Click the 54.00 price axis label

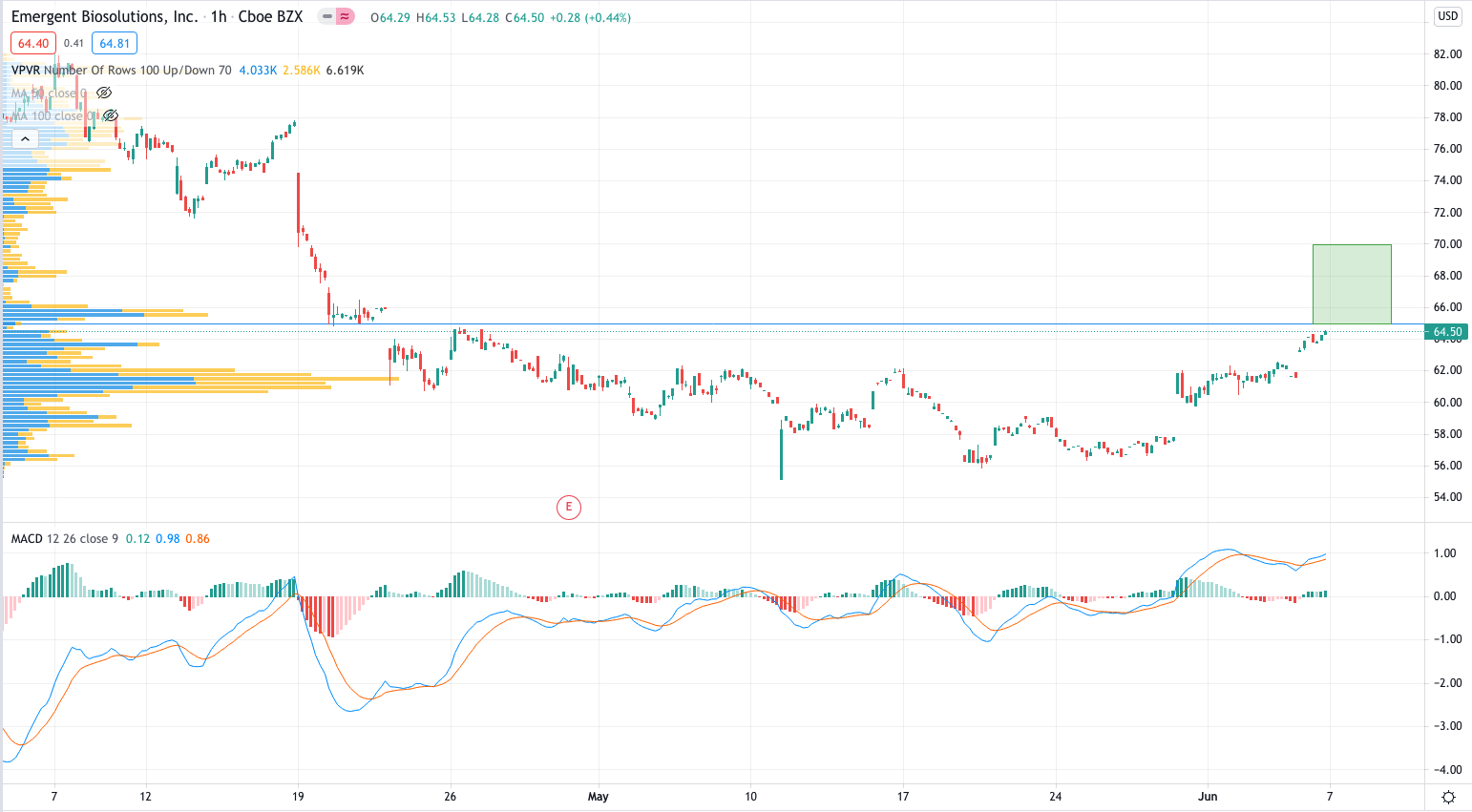click(x=1447, y=497)
